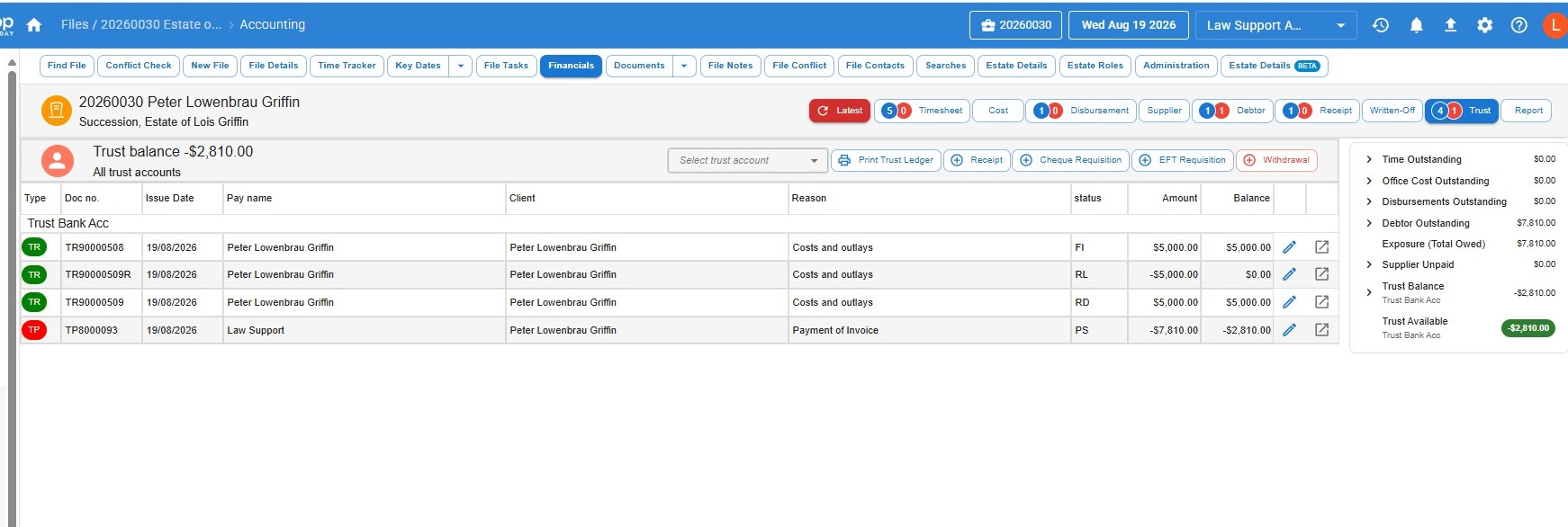Open the Key Dates dropdown arrow
This screenshot has width=1568, height=527.
(x=460, y=66)
